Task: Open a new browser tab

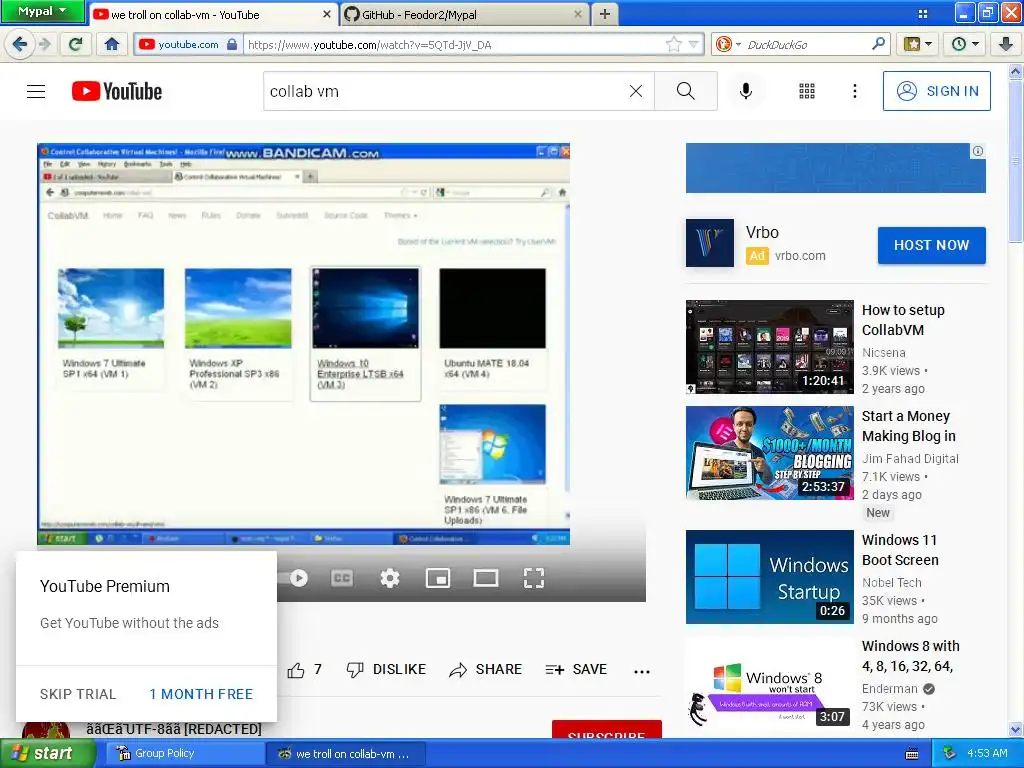Action: coord(605,14)
